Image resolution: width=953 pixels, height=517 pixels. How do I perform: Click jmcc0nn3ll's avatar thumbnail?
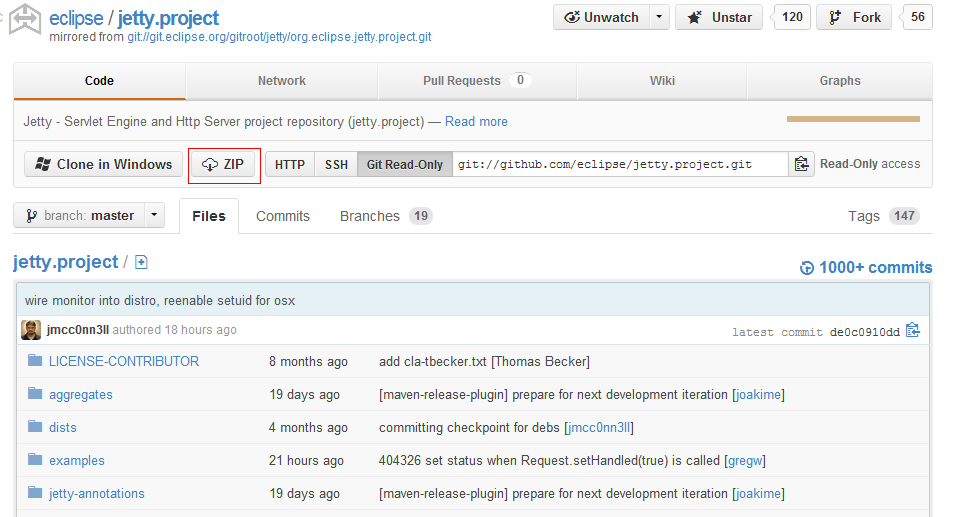tap(31, 330)
